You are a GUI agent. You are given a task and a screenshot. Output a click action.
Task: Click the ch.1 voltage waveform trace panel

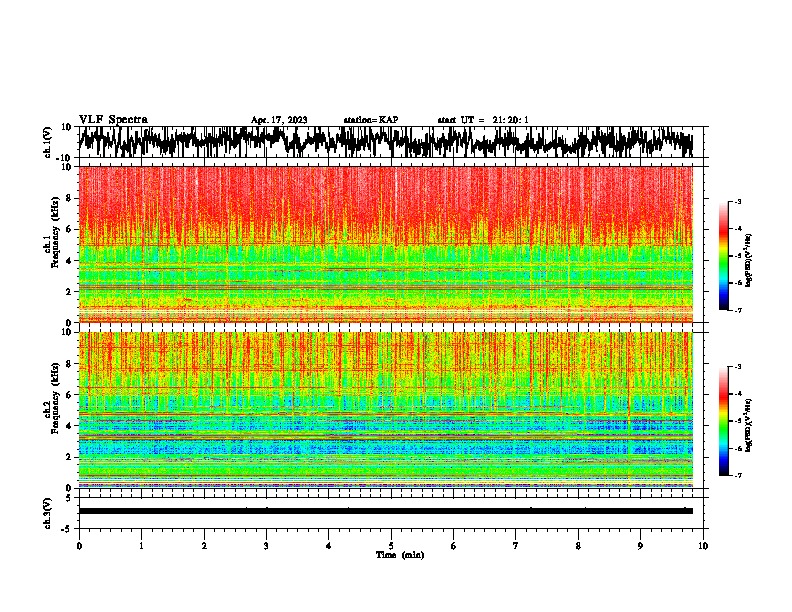click(393, 142)
